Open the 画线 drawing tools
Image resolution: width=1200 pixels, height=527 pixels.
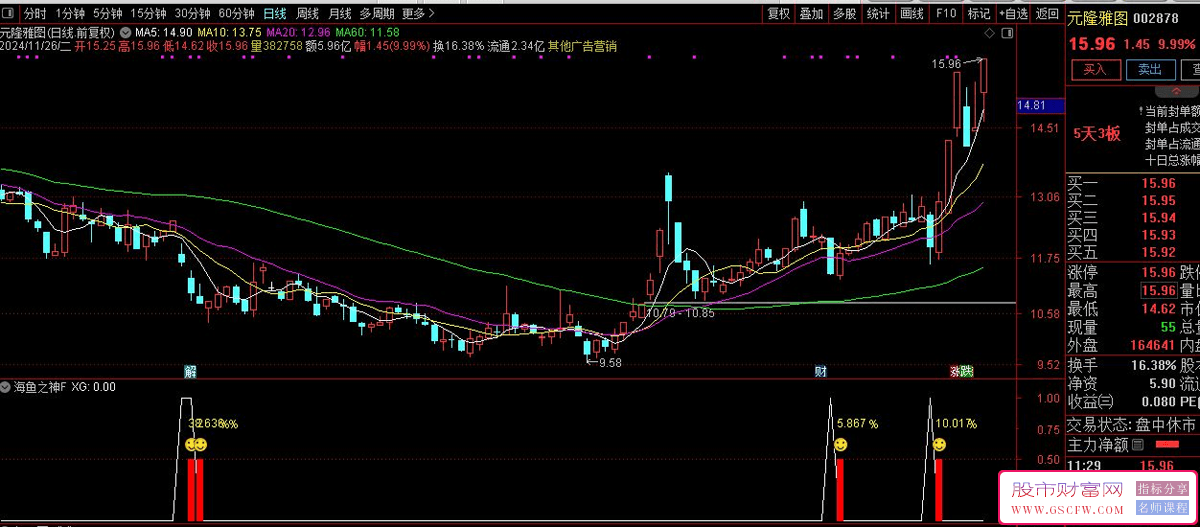911,14
